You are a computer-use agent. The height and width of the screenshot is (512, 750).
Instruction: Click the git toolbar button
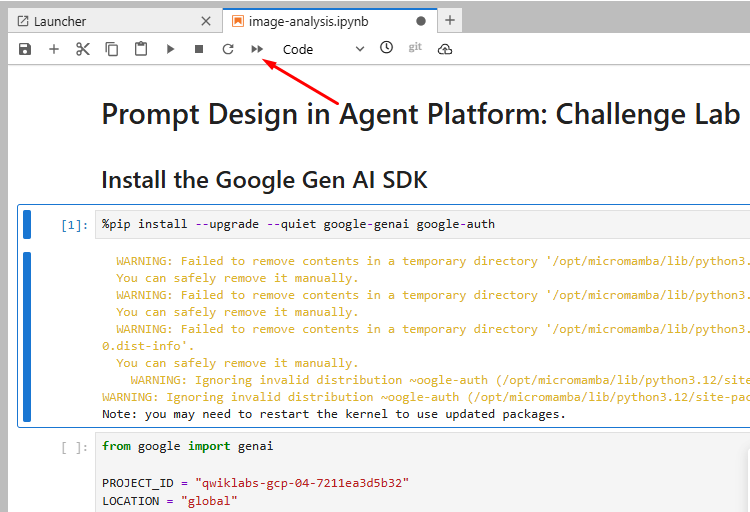pyautogui.click(x=415, y=47)
